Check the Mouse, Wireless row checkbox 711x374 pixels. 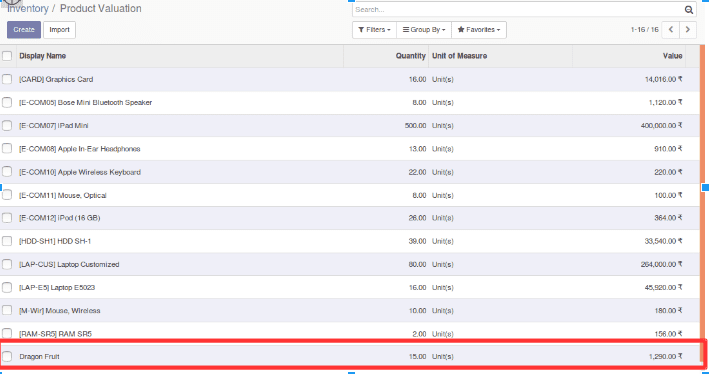click(x=7, y=311)
